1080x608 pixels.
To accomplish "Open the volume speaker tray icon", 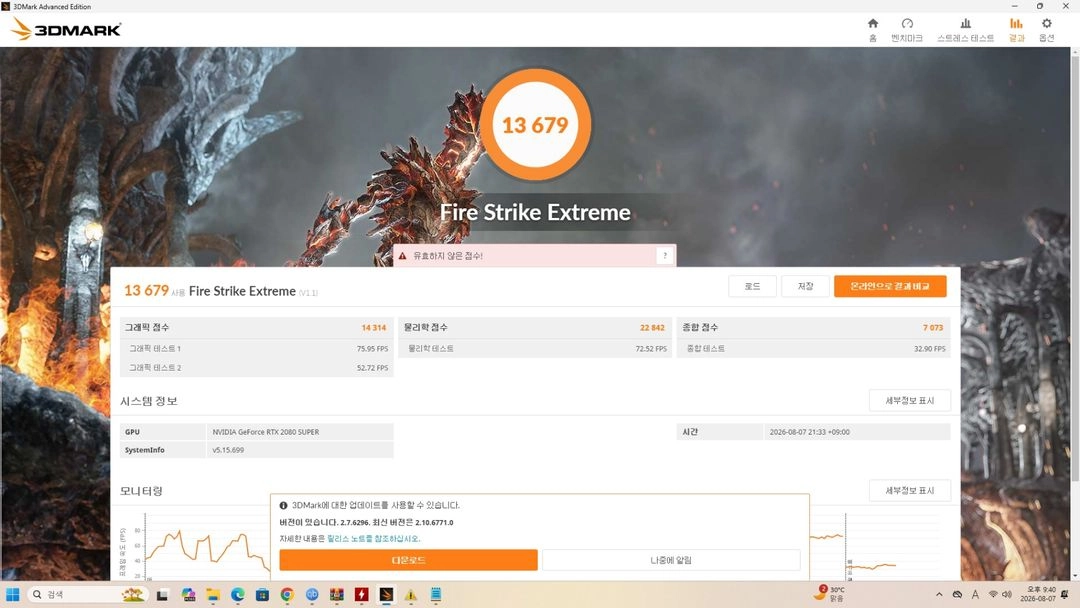I will (x=1007, y=594).
